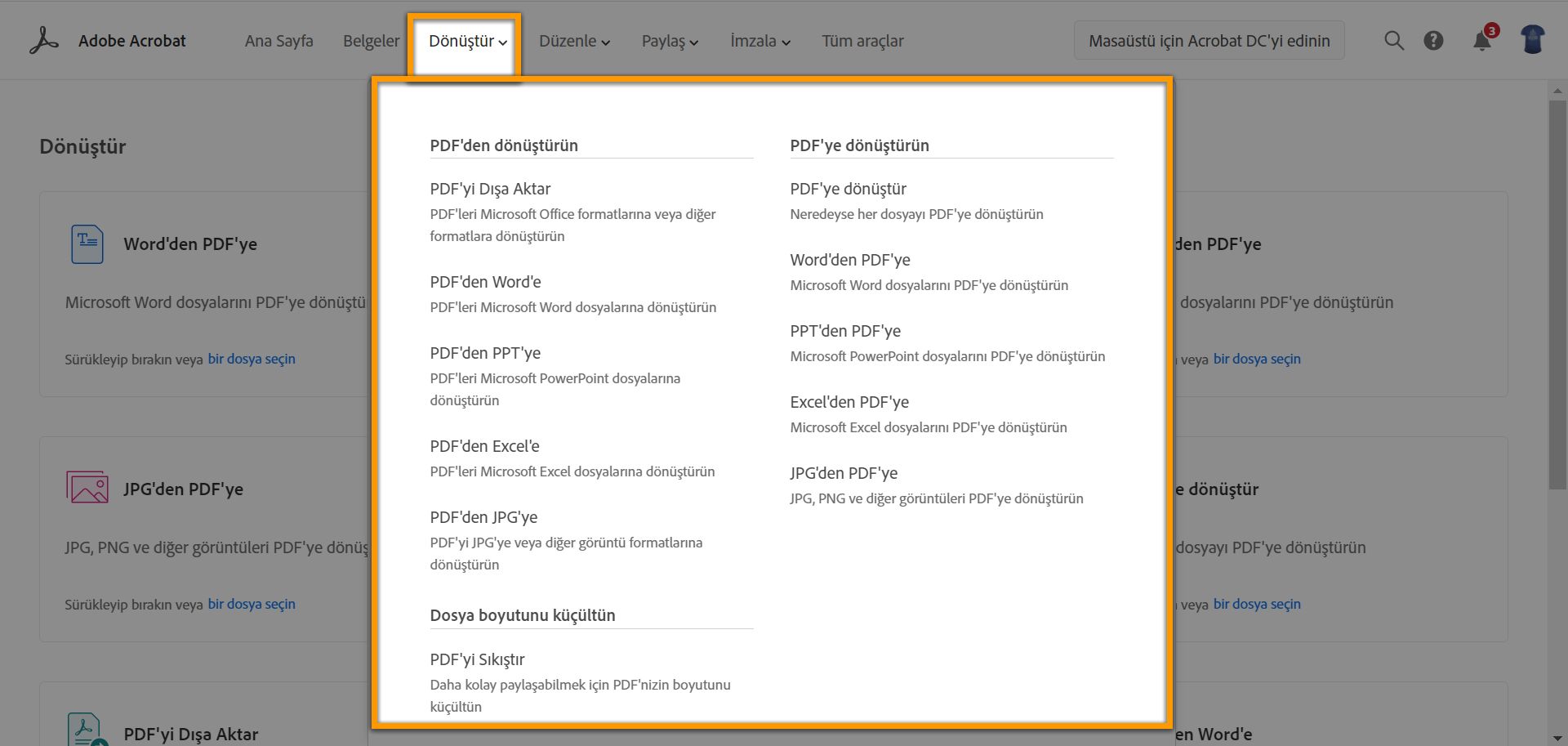Open the user profile avatar
Viewport: 1568px width, 746px height.
[1532, 40]
